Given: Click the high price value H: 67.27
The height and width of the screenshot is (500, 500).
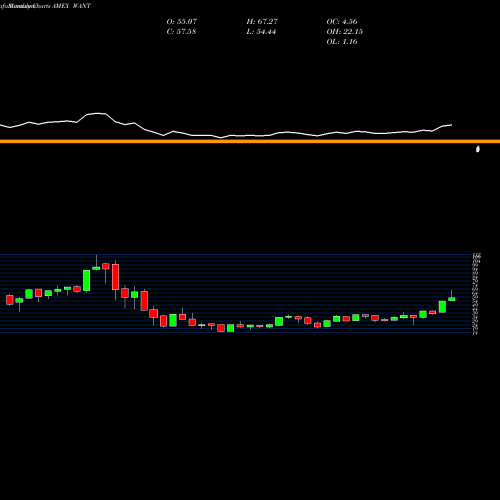Looking at the screenshot, I should coord(262,22).
